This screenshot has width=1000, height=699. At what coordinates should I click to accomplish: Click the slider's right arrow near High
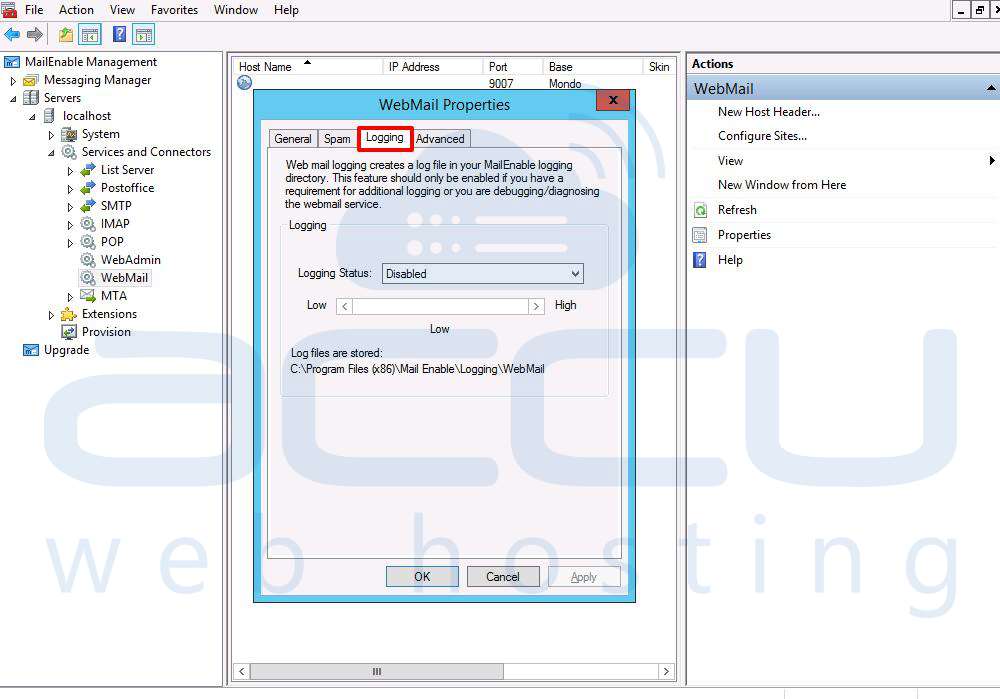(x=536, y=306)
